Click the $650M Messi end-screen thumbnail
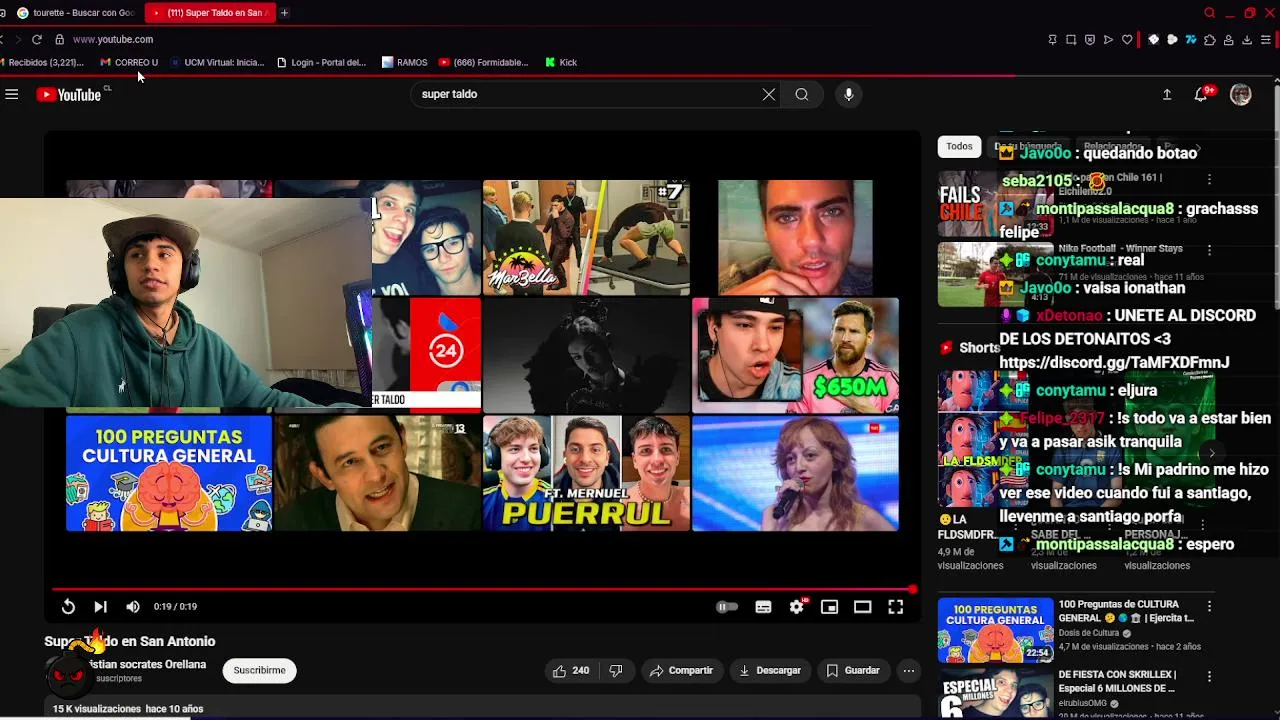 pyautogui.click(x=795, y=355)
